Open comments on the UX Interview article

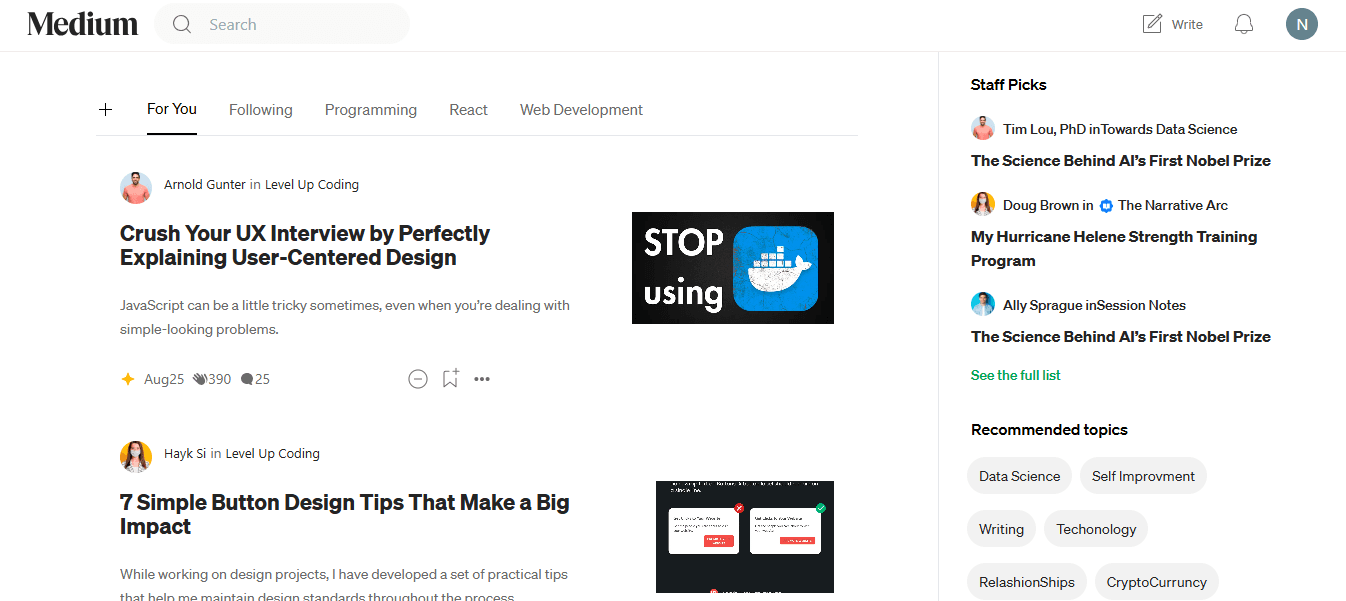(x=255, y=378)
